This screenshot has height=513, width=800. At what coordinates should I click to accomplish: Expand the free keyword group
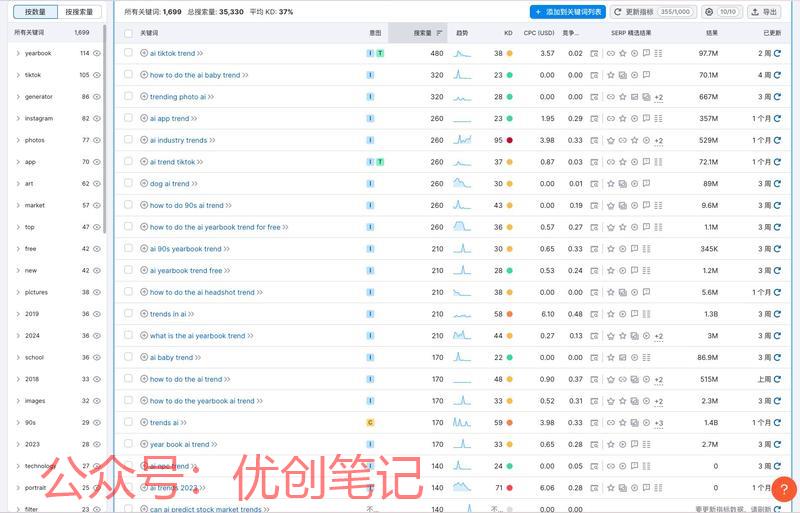18,249
